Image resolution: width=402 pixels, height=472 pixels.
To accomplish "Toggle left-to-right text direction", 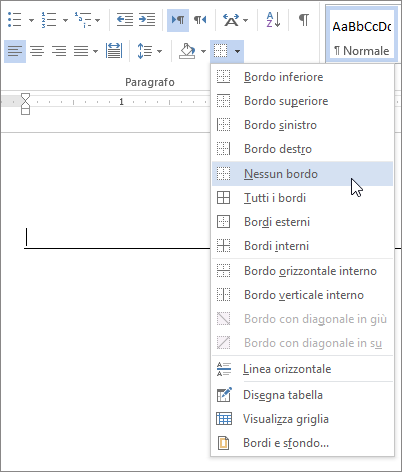I will 178,20.
